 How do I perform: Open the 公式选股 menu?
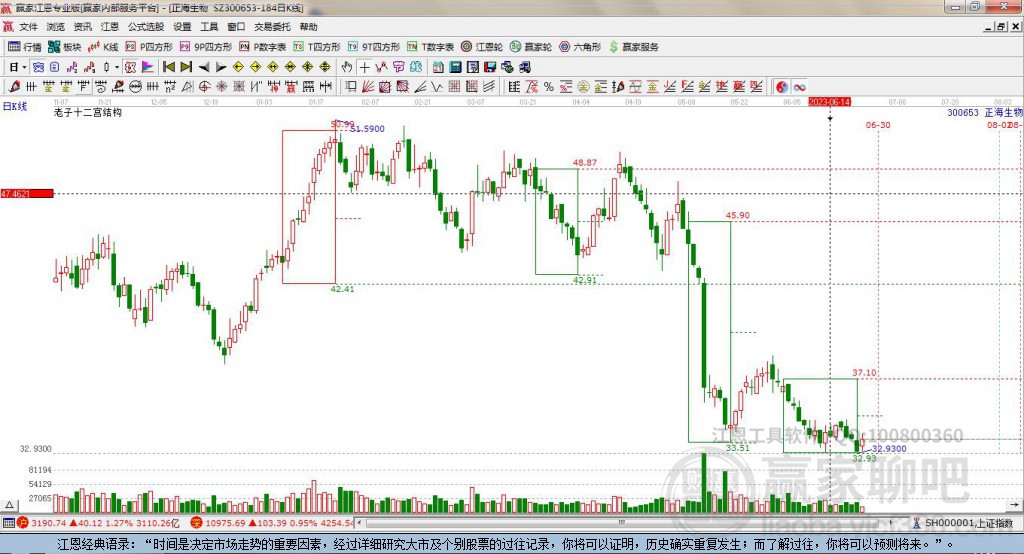pyautogui.click(x=146, y=27)
